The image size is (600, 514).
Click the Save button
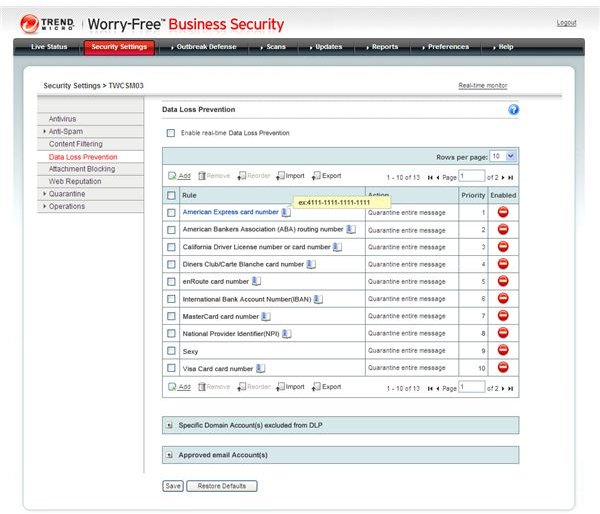click(173, 486)
